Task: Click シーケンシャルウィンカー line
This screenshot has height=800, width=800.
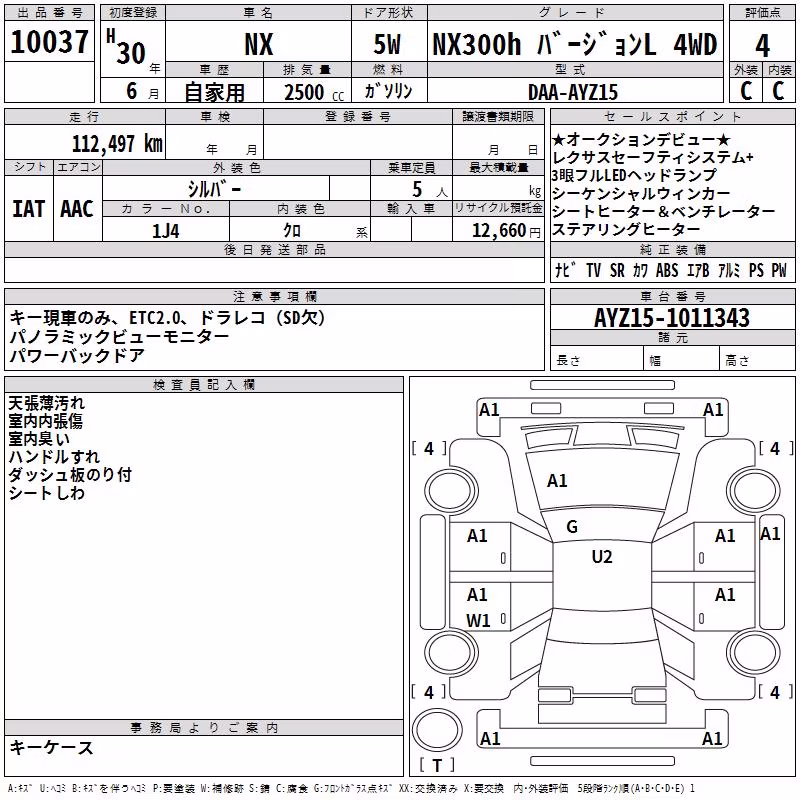Action: [x=641, y=193]
